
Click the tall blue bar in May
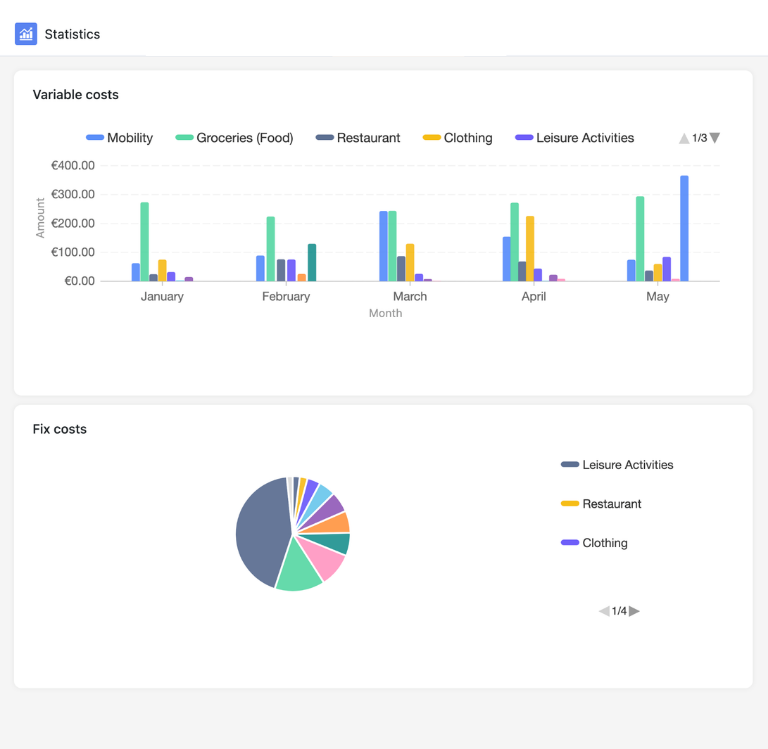coord(684,228)
